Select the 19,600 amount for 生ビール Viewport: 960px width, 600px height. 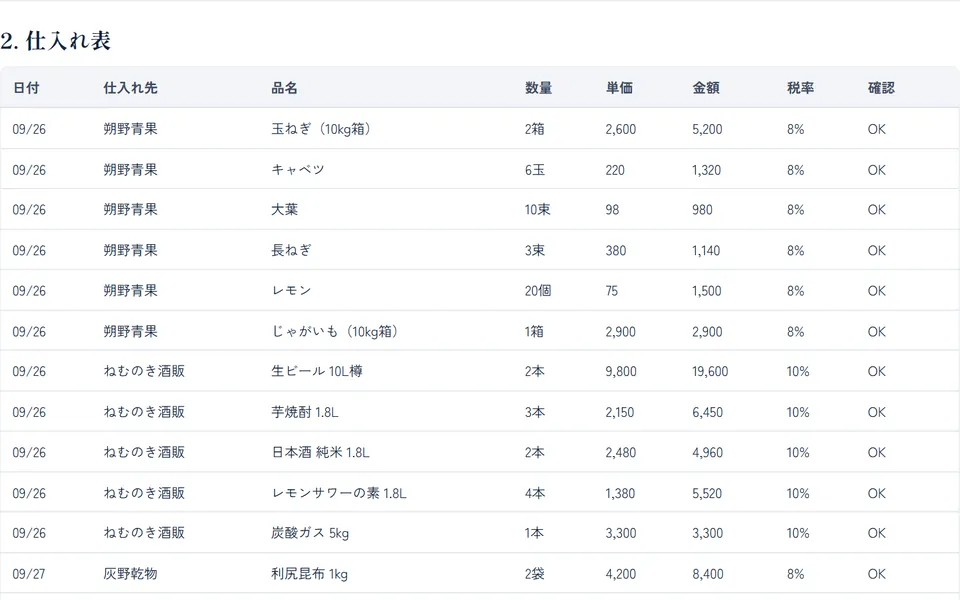coord(710,372)
